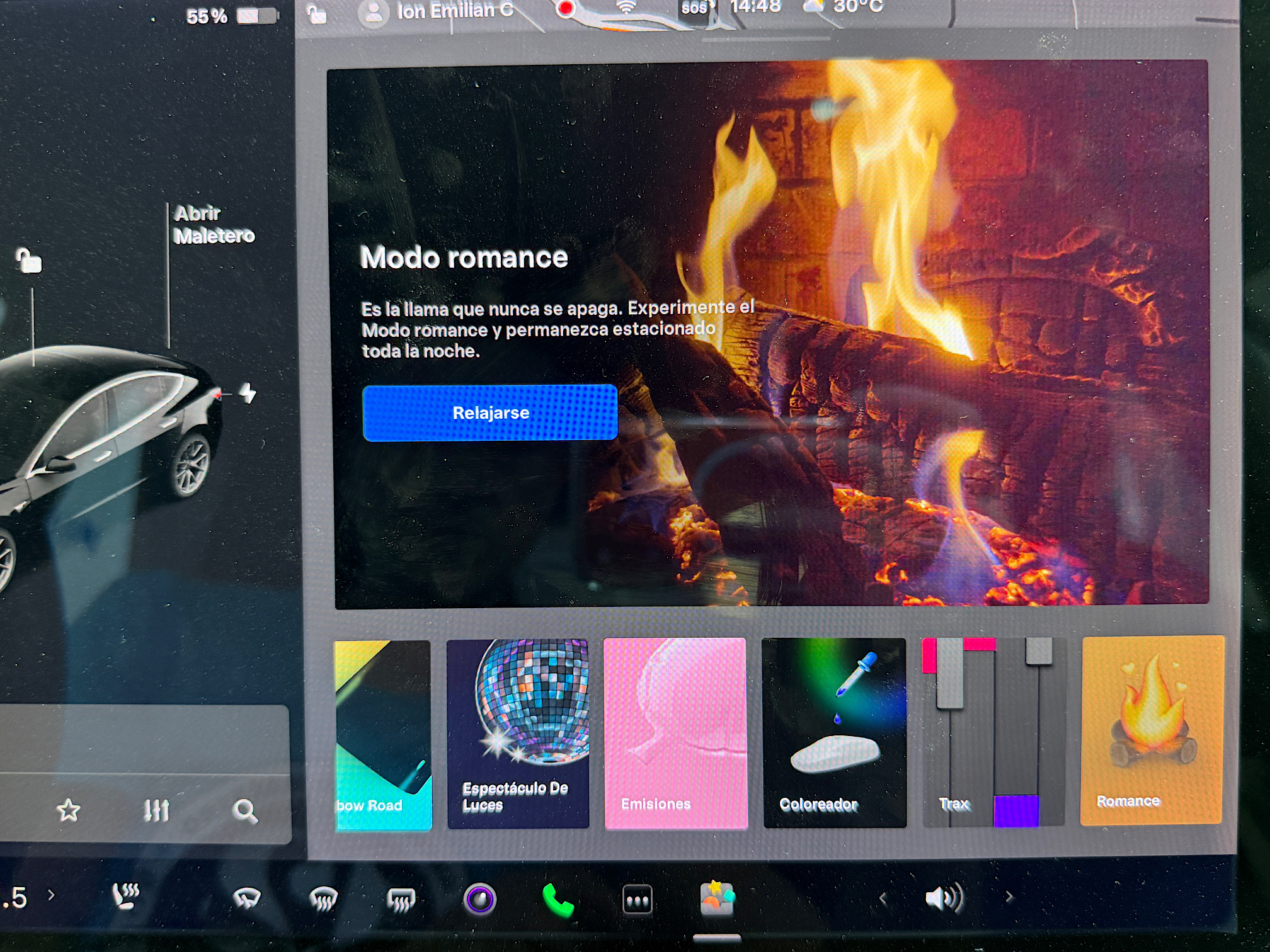Raise temperature with right arrow

coord(52,895)
